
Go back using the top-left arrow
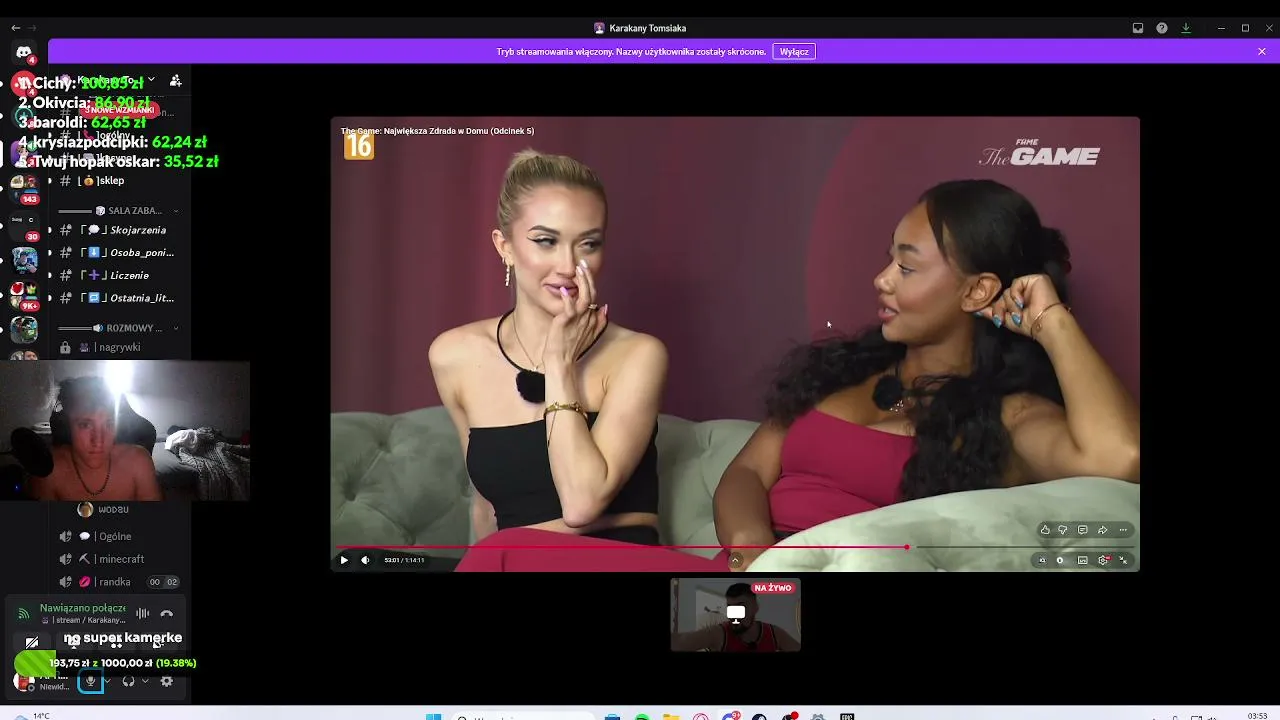click(15, 28)
